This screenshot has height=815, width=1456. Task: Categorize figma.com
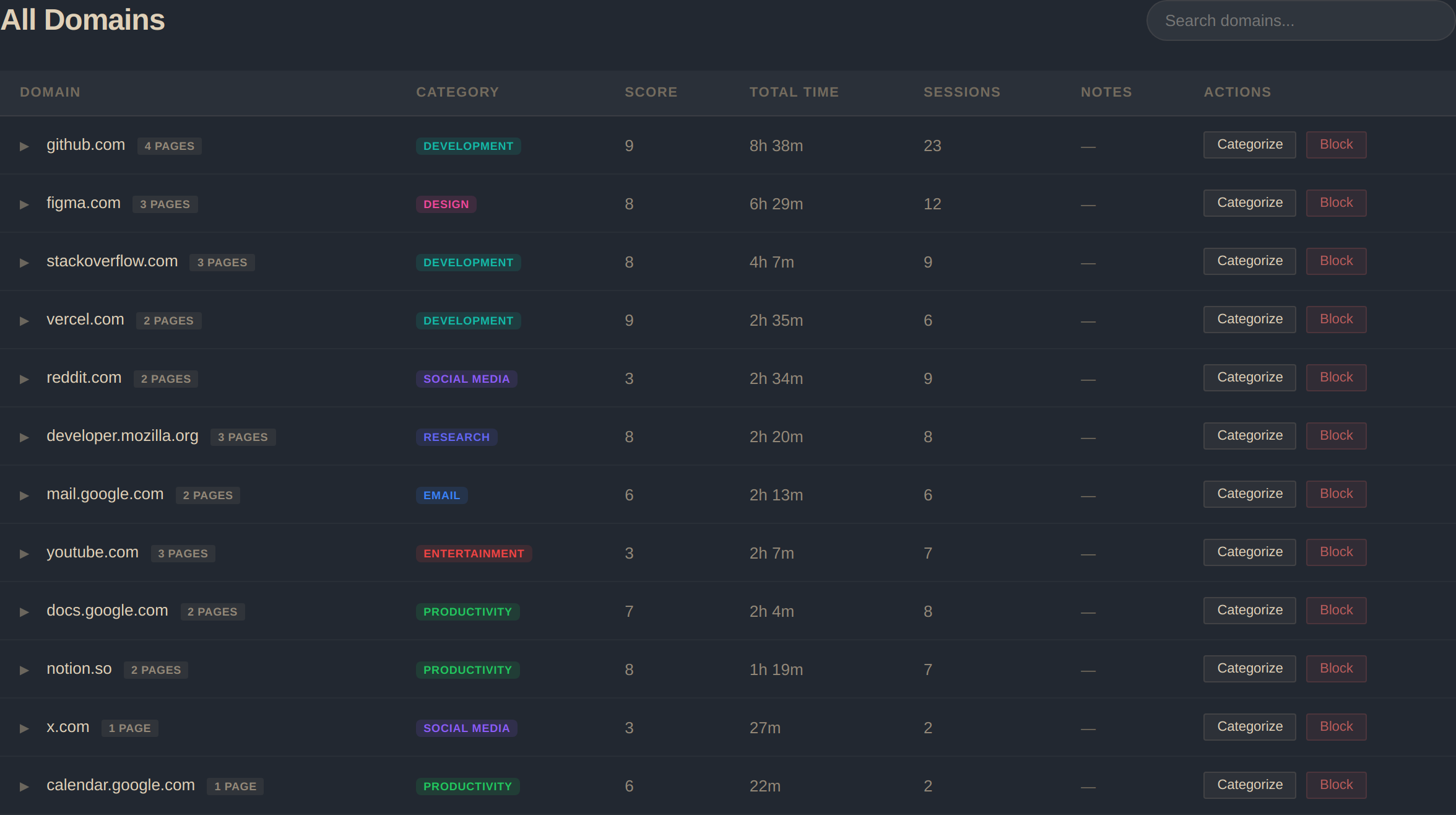[1249, 203]
